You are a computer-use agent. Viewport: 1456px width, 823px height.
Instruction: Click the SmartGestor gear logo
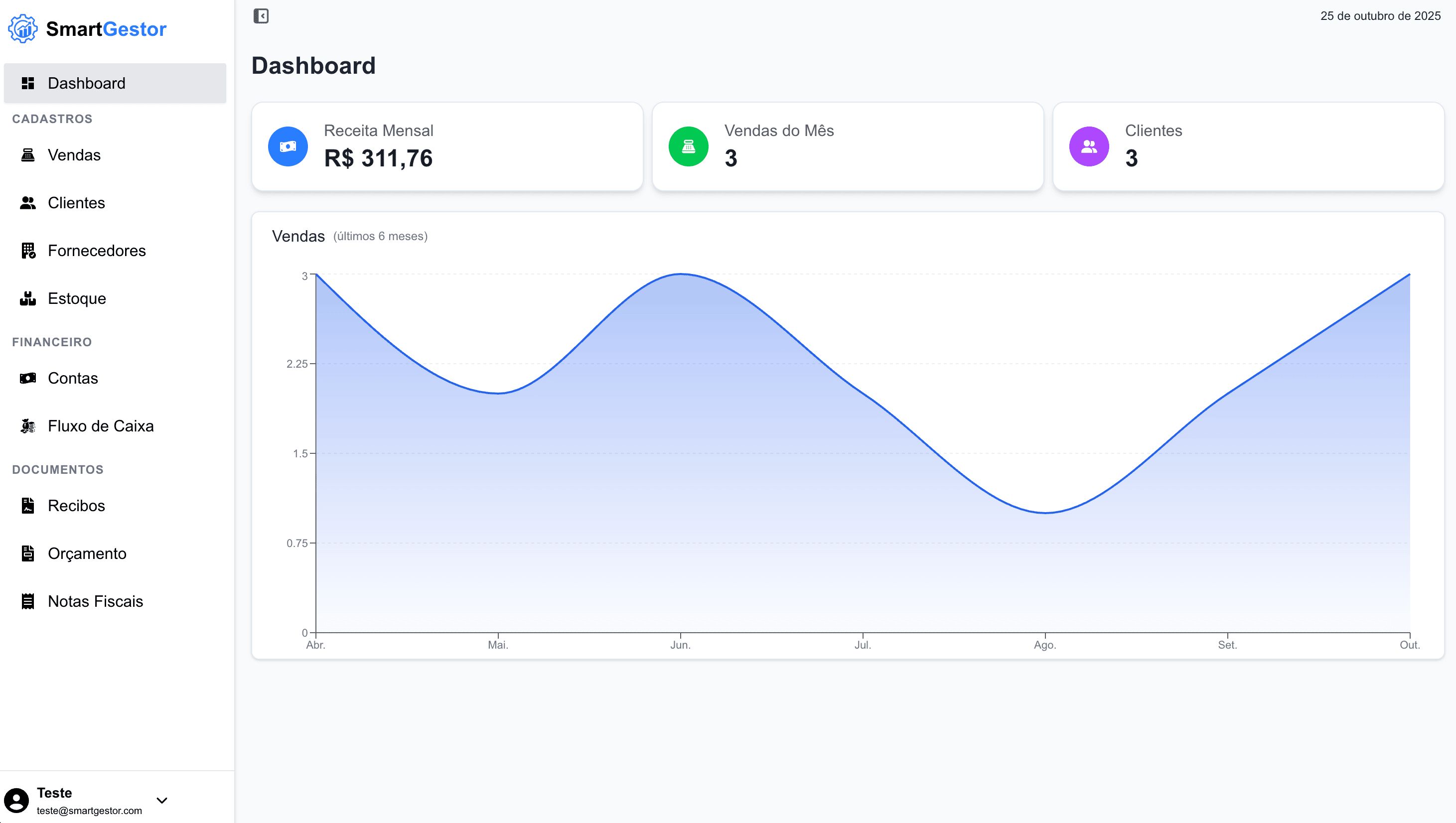point(22,28)
